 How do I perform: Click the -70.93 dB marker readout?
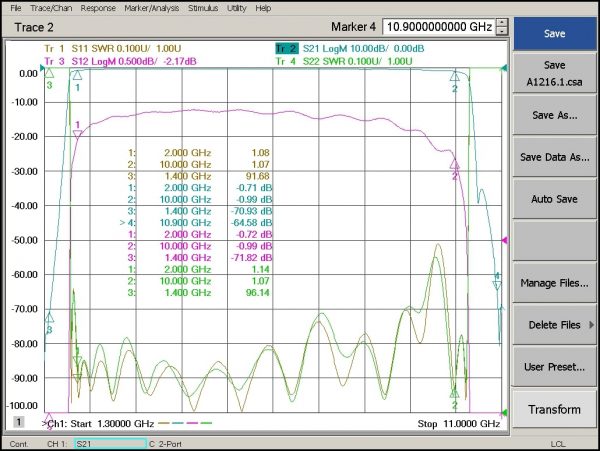pyautogui.click(x=251, y=211)
